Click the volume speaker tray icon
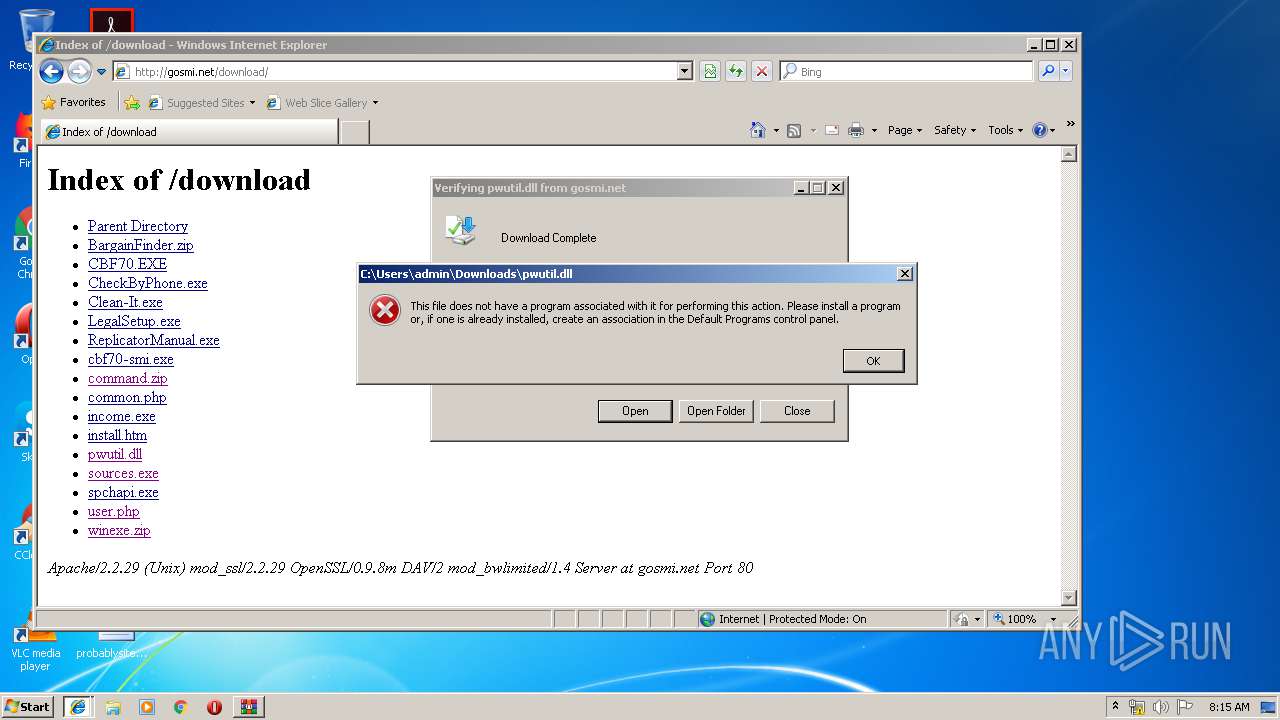The height and width of the screenshot is (720, 1280). pyautogui.click(x=1160, y=707)
